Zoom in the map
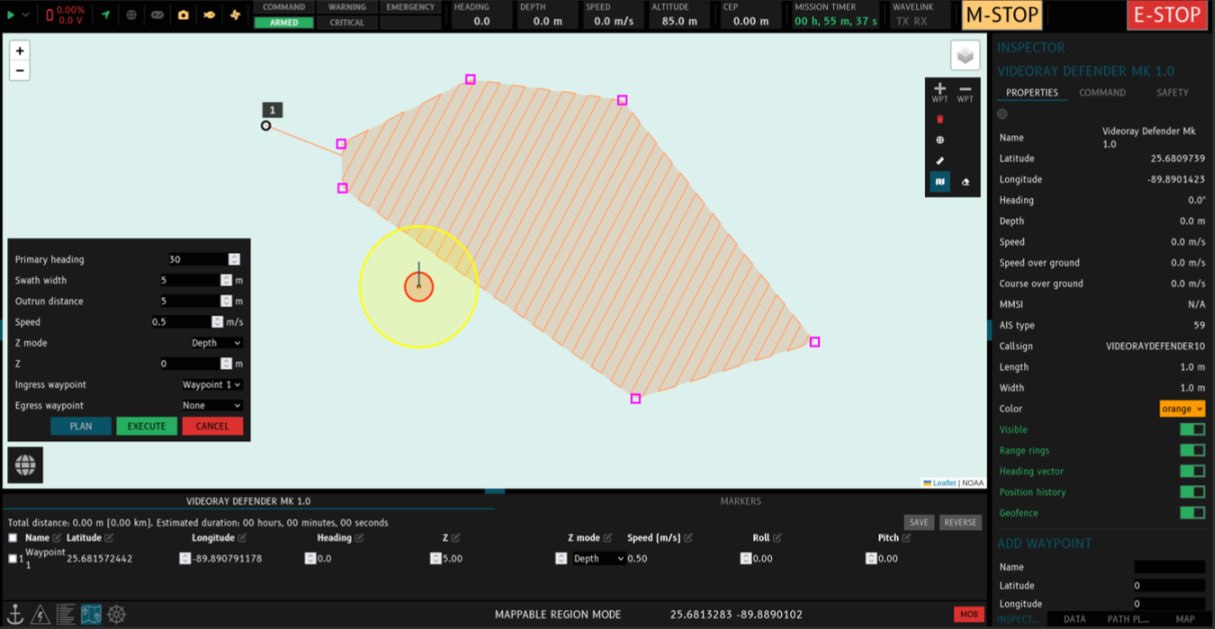 (20, 50)
